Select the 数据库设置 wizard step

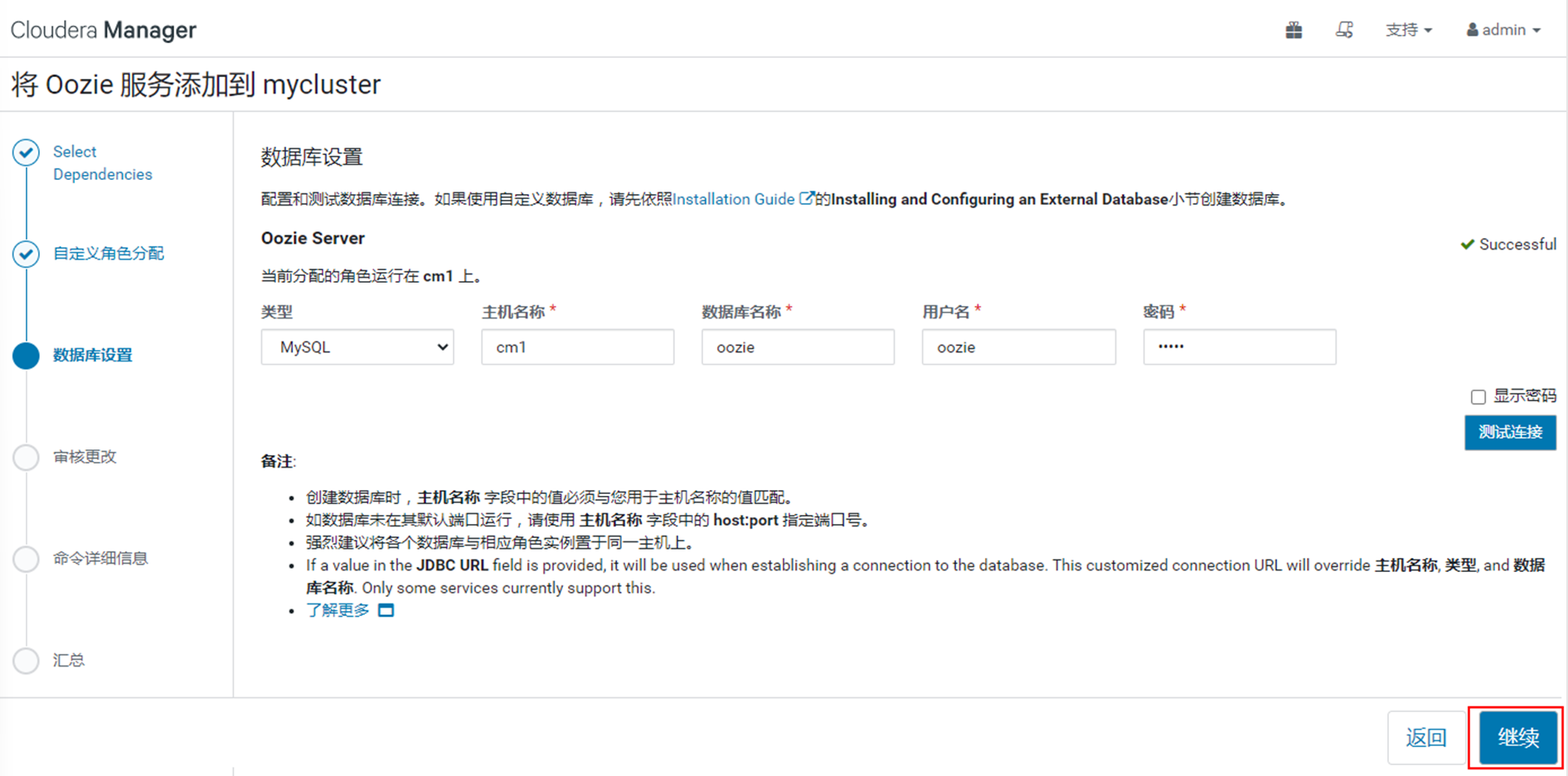tap(93, 356)
